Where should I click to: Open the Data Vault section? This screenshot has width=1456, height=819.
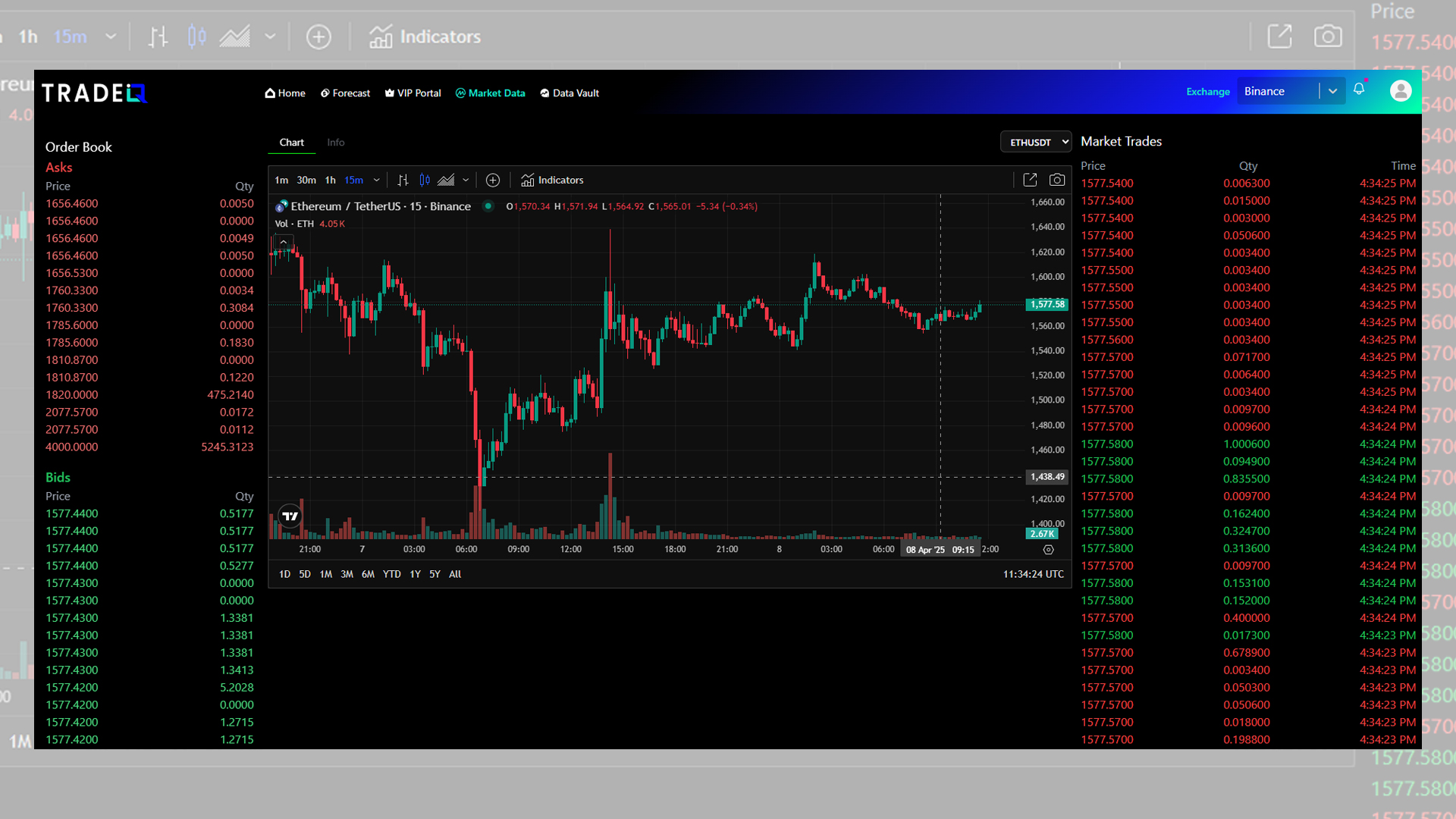tap(570, 93)
